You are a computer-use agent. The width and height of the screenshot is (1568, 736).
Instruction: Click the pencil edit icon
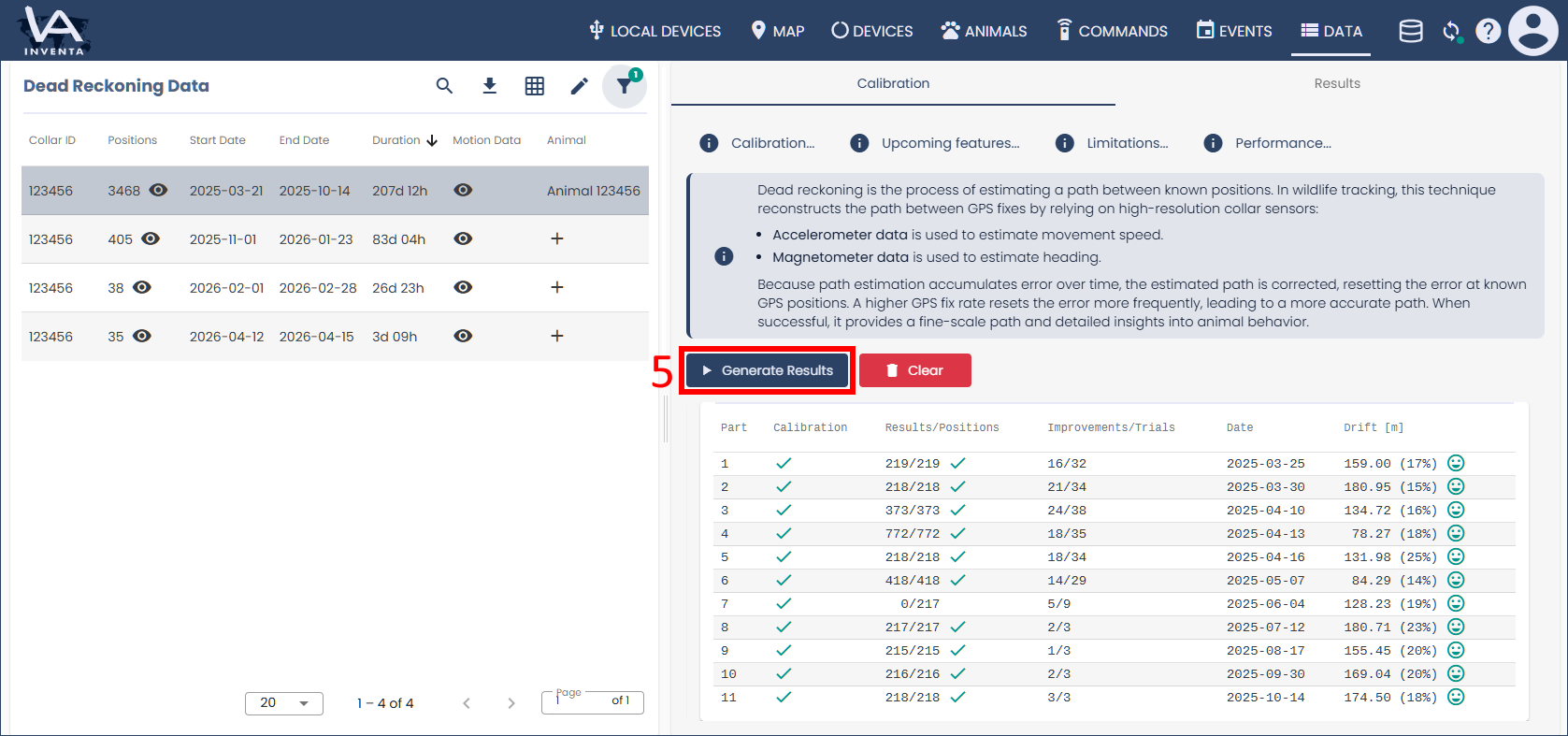(x=580, y=86)
